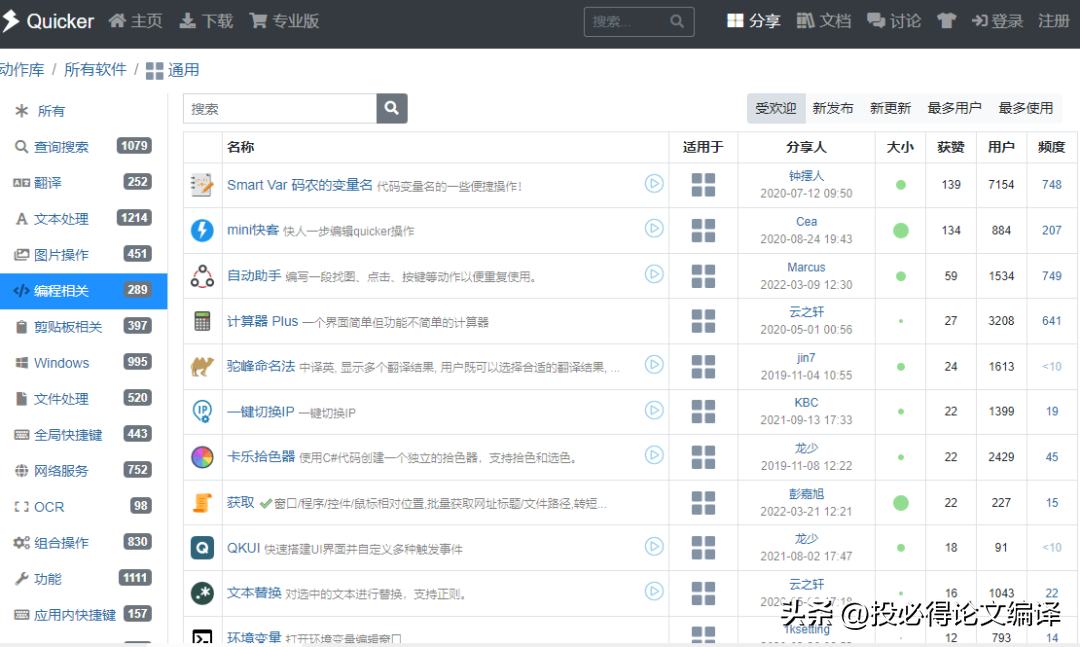Play the Smart Var preview video

coord(654,183)
